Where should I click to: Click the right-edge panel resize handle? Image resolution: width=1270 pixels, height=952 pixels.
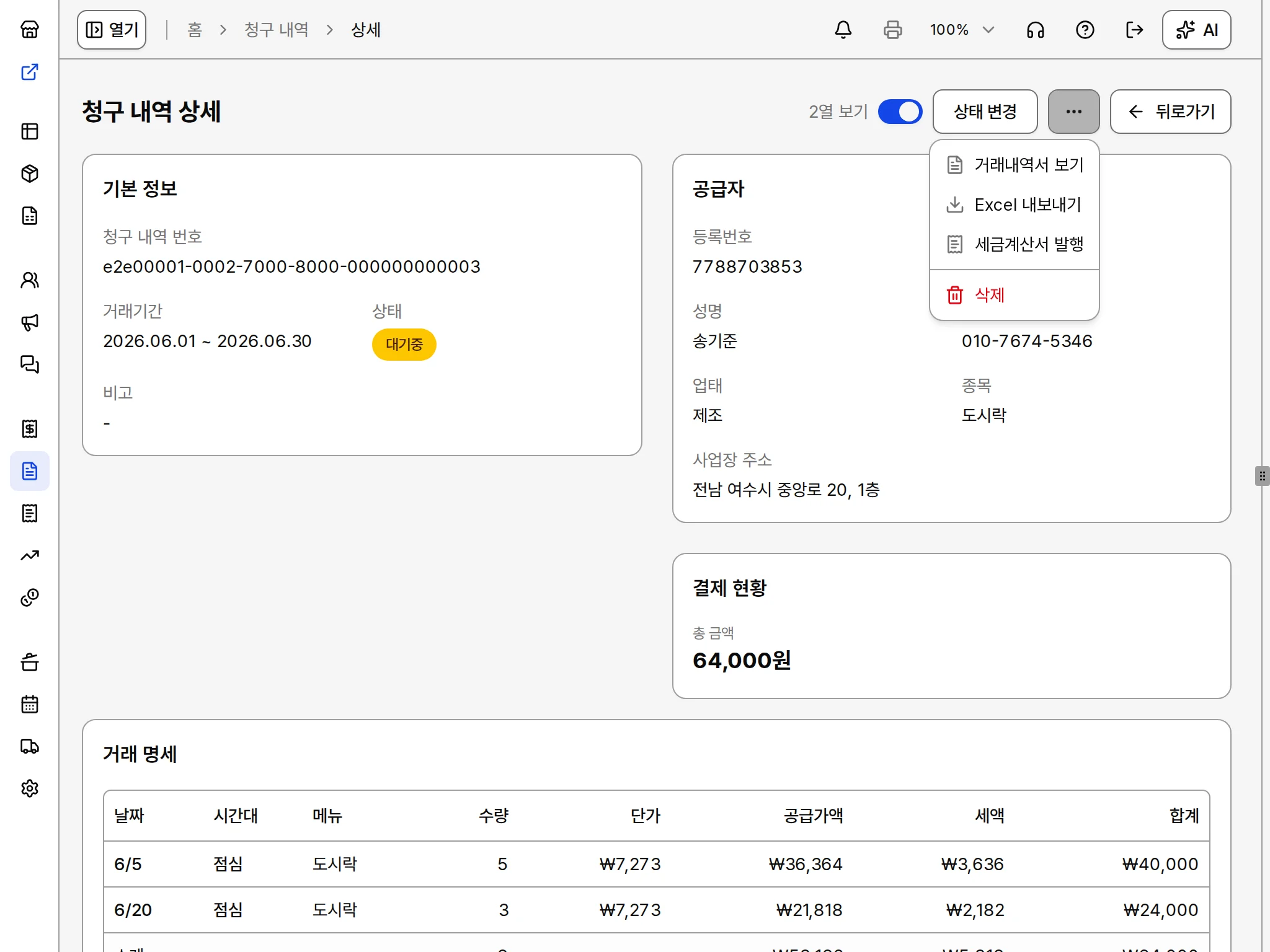[x=1262, y=476]
